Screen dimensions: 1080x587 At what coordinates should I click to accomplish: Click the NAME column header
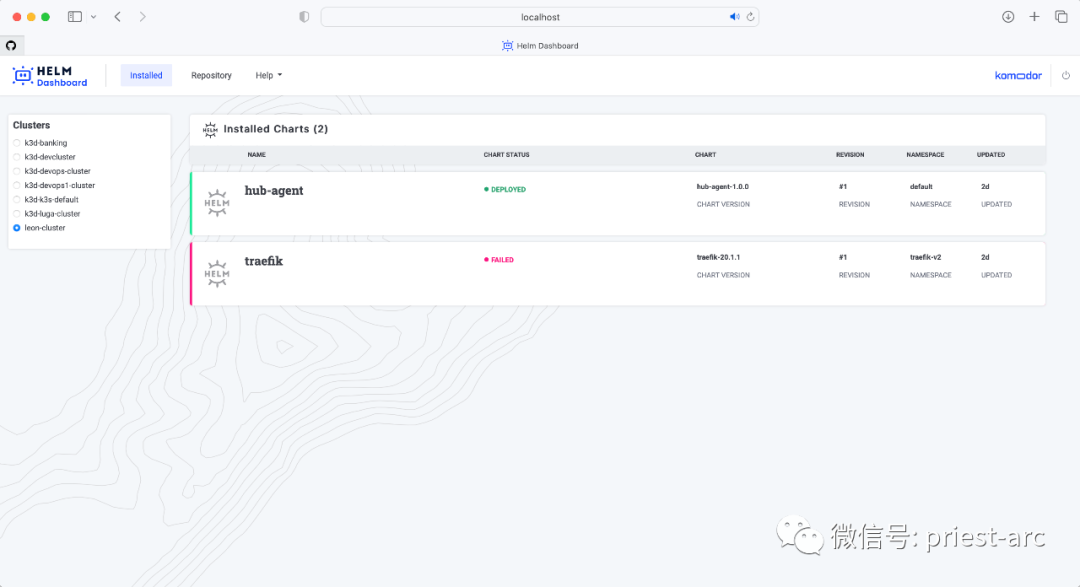tap(256, 155)
